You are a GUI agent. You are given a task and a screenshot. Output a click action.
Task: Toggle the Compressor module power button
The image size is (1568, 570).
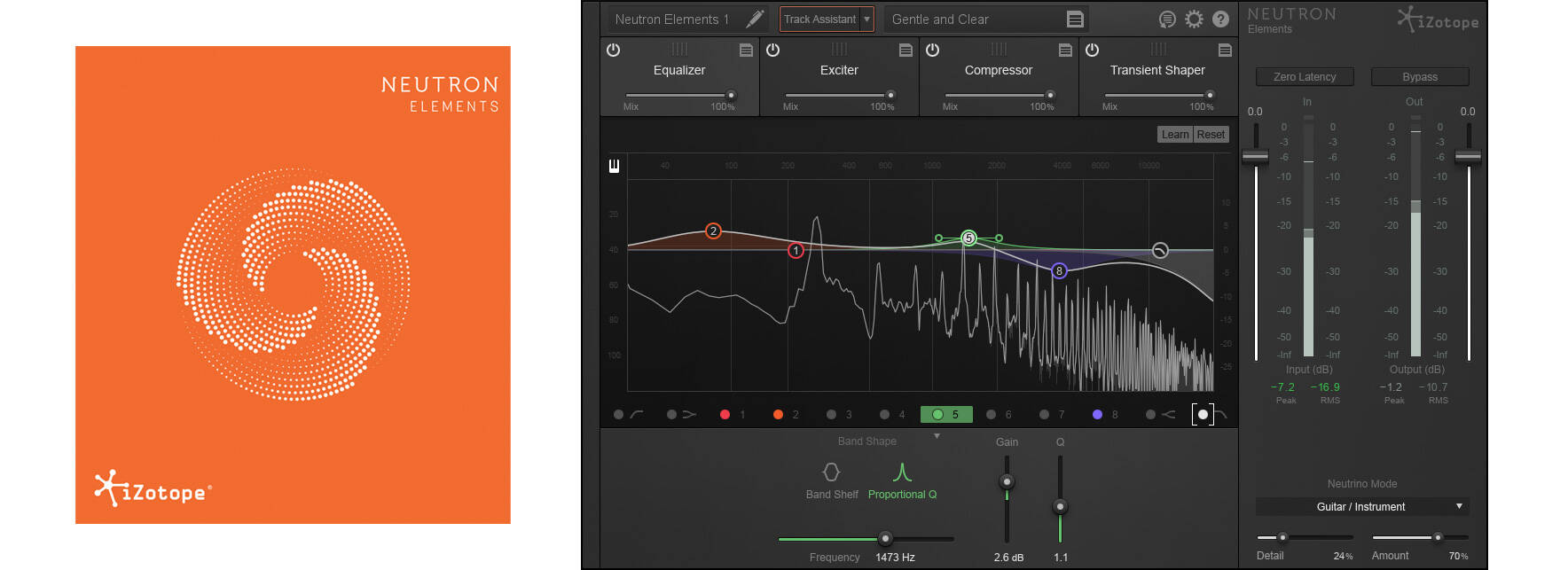pyautogui.click(x=933, y=51)
